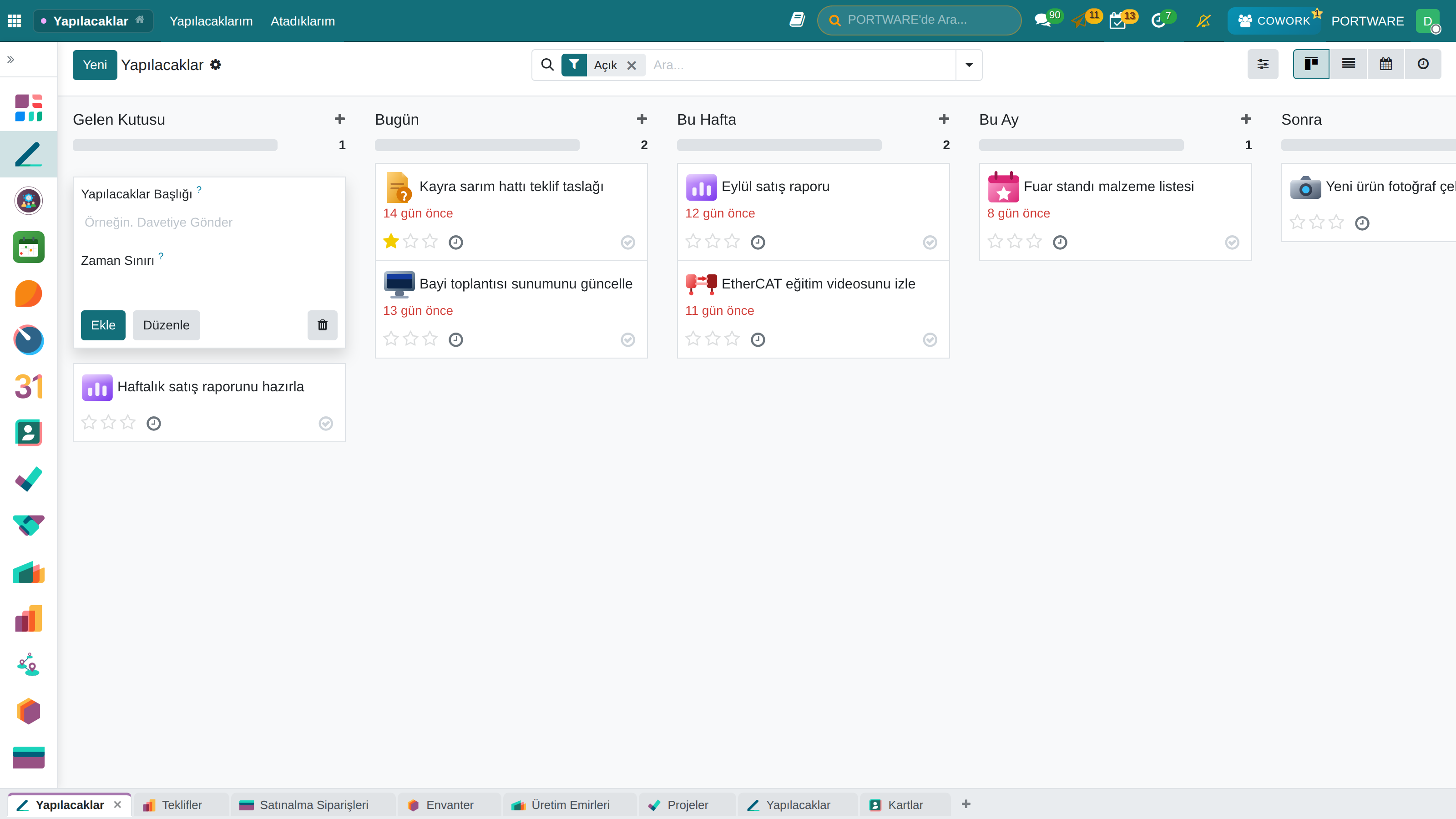Expand the collapsed left sidebar
Image resolution: width=1456 pixels, height=819 pixels.
pyautogui.click(x=11, y=59)
